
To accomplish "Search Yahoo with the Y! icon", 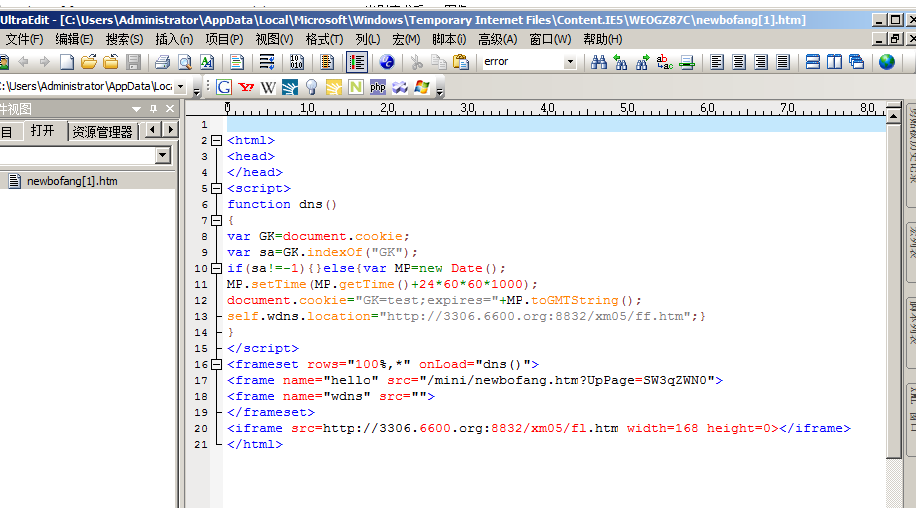I will point(246,88).
